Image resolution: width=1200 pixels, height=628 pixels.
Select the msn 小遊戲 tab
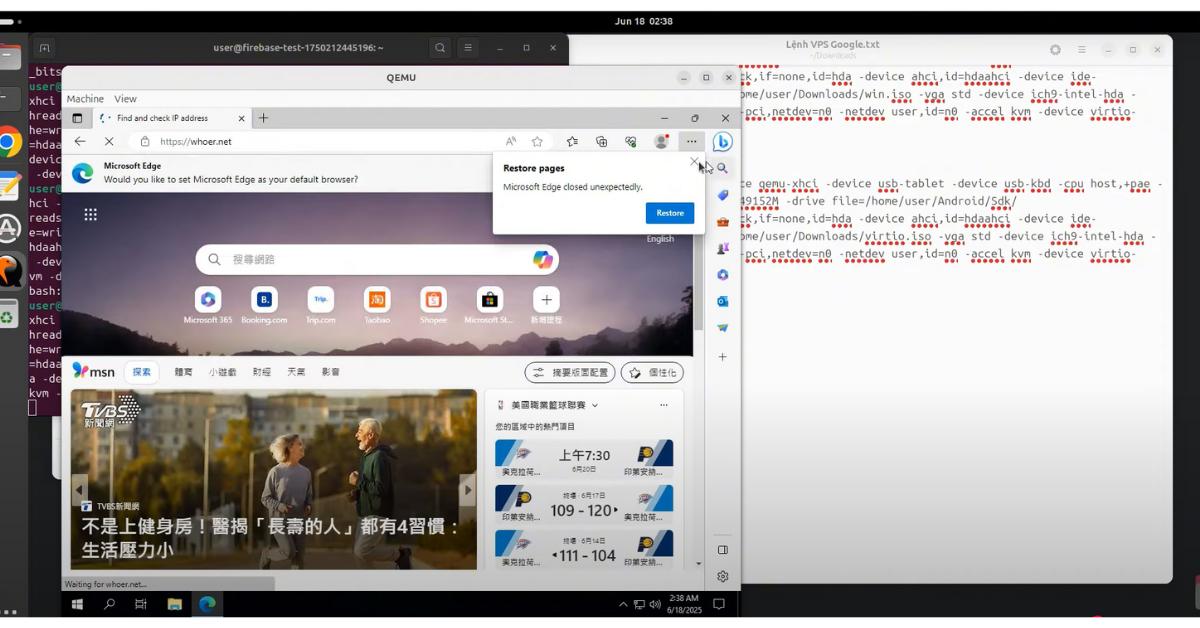[x=222, y=372]
